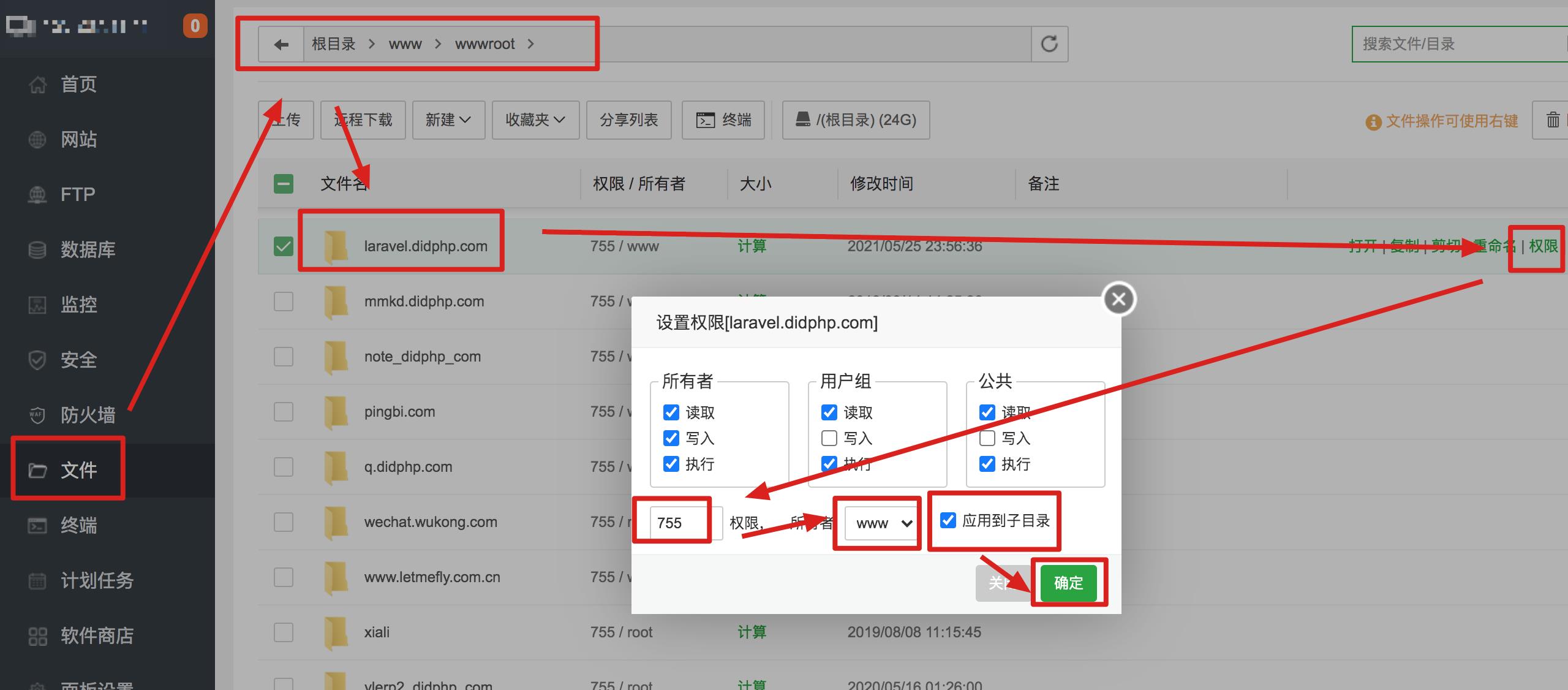The width and height of the screenshot is (1568, 690).
Task: Click 权限 action for laravel.didphp.com
Action: pyautogui.click(x=1543, y=246)
